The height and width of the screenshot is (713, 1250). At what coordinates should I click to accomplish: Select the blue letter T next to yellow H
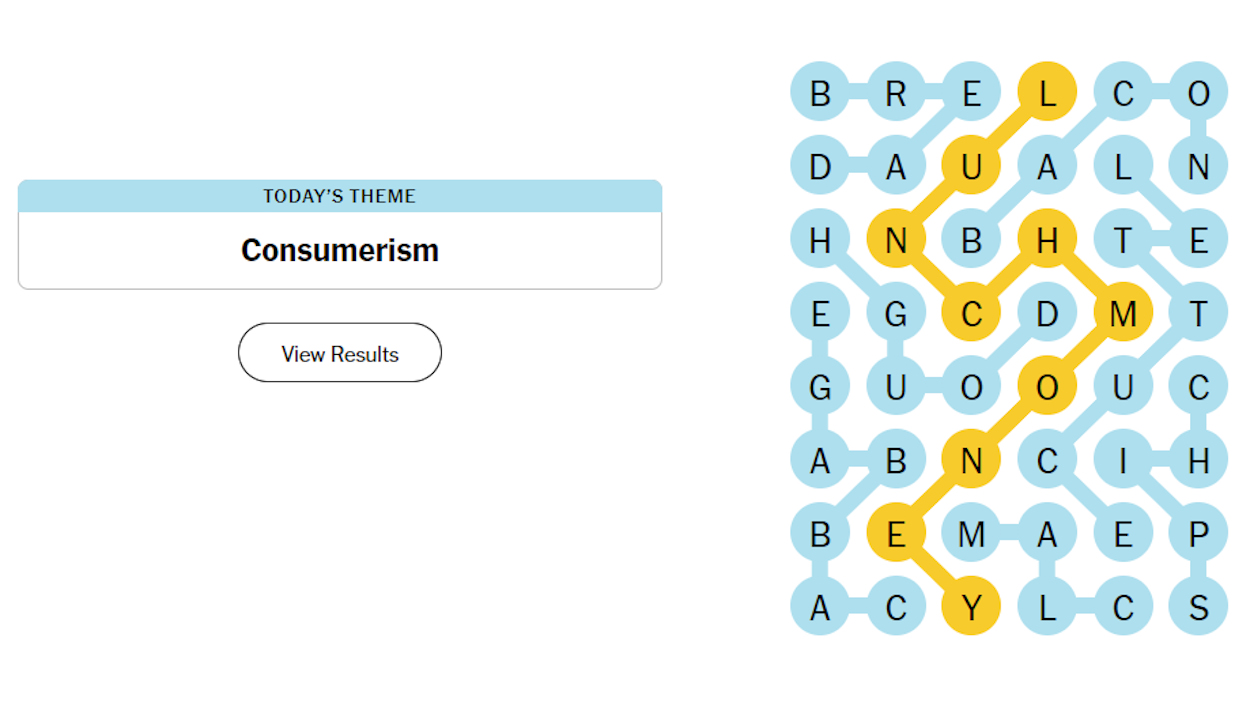[1123, 239]
